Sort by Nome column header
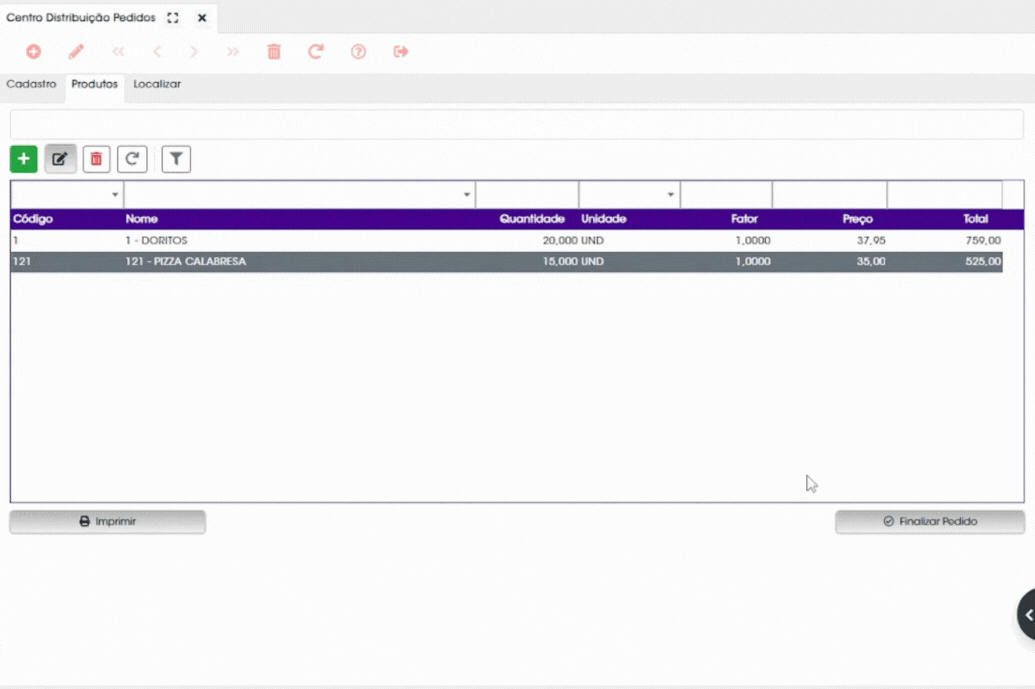Image resolution: width=1035 pixels, height=689 pixels. (x=142, y=219)
